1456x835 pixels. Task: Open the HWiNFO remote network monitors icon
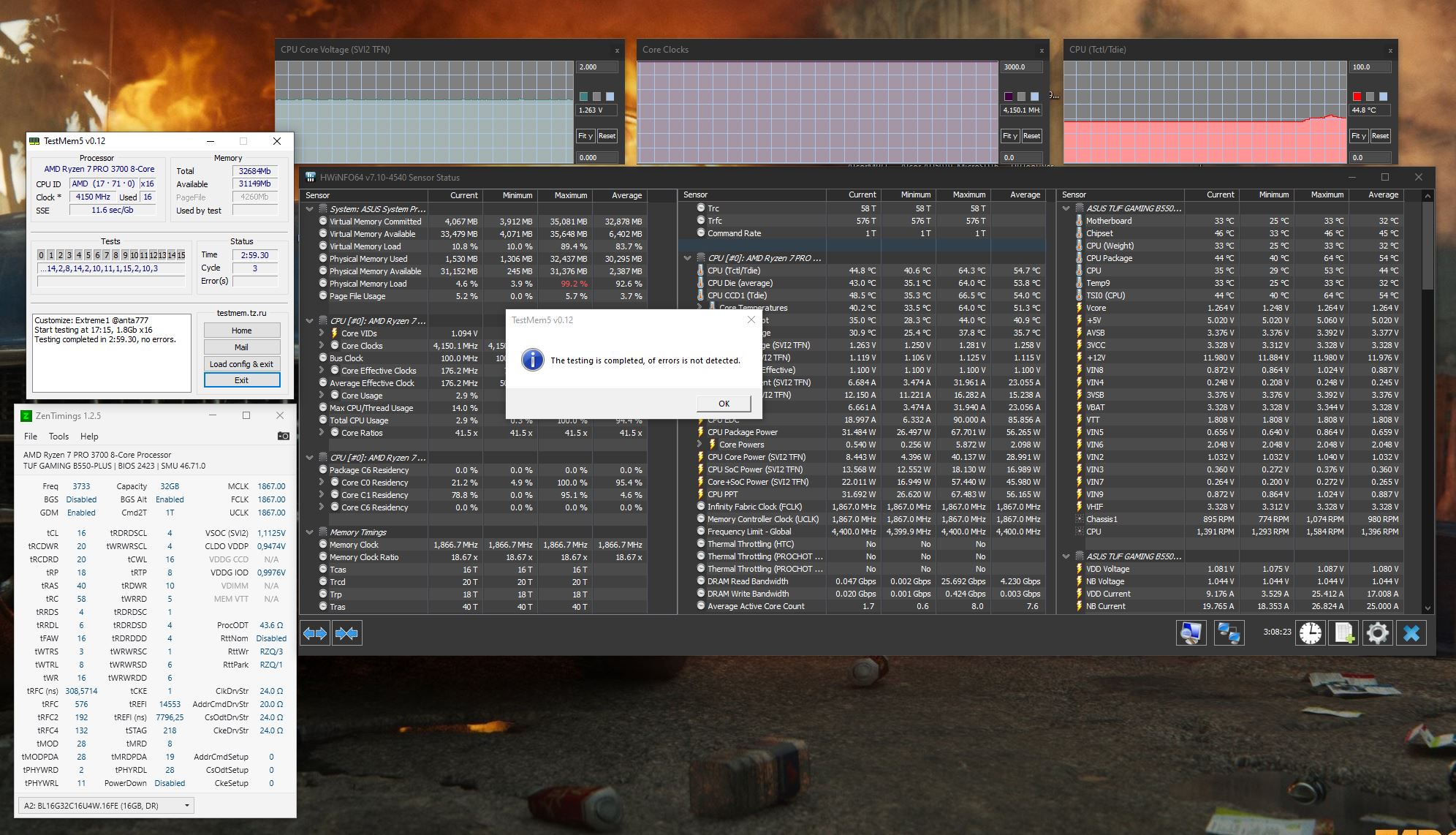pos(1229,632)
